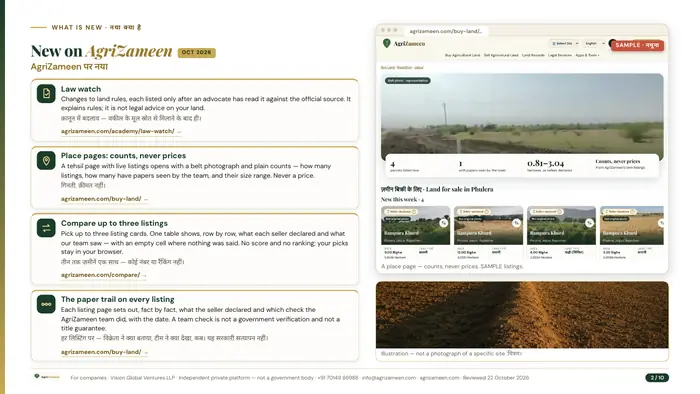Screen dimensions: 700x394
Task: Click the Place pages map pin icon
Action: [46, 161]
